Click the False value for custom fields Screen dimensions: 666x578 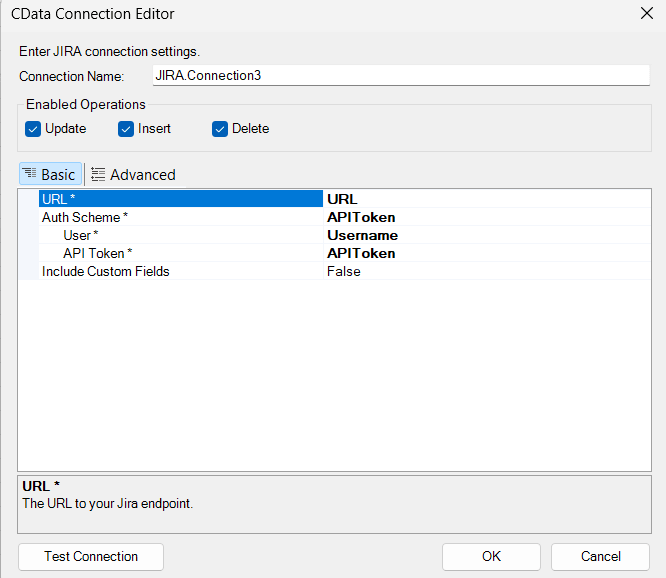[x=487, y=271]
